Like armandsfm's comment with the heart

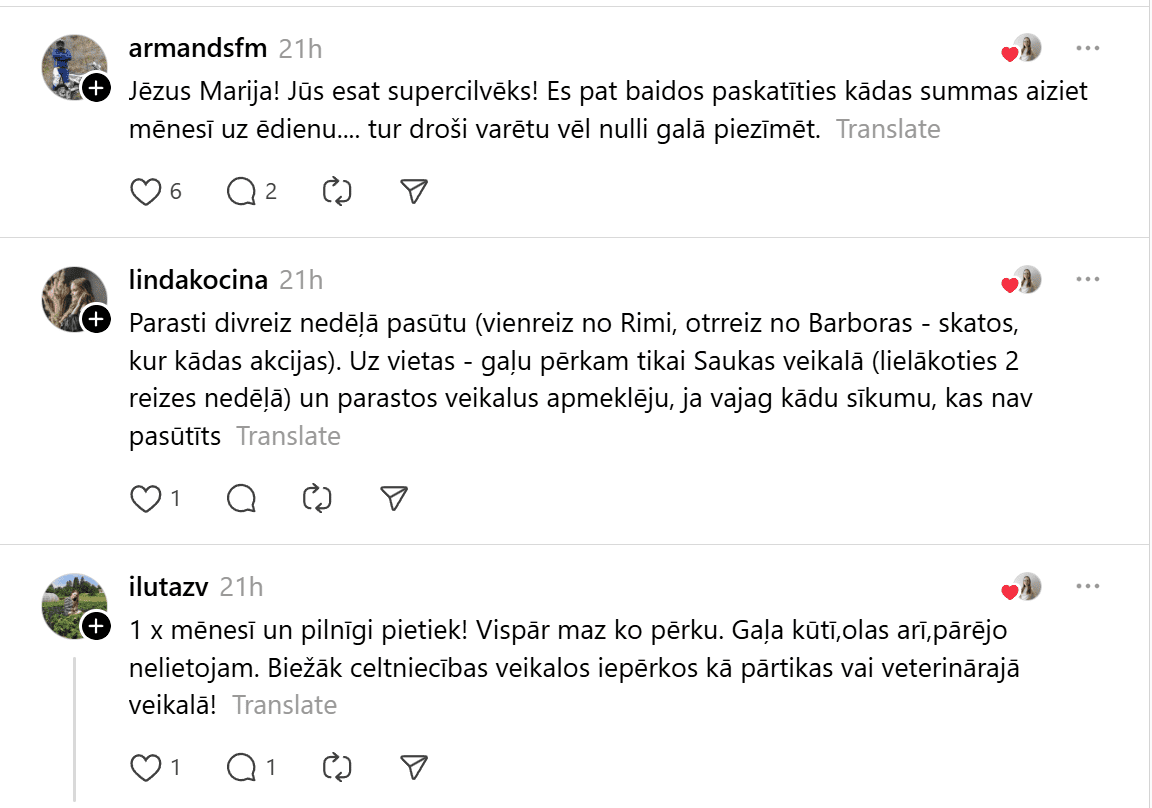(146, 191)
